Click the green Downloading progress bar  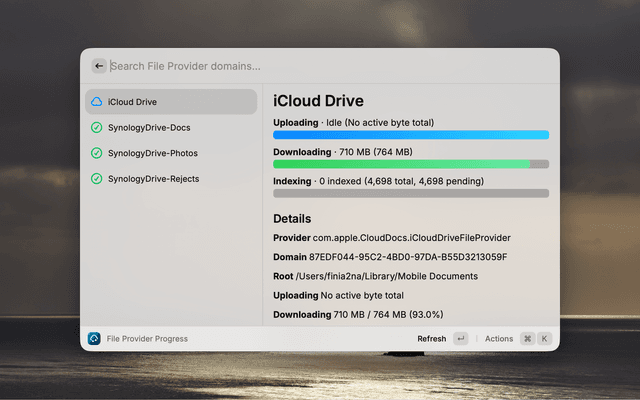[x=411, y=164]
